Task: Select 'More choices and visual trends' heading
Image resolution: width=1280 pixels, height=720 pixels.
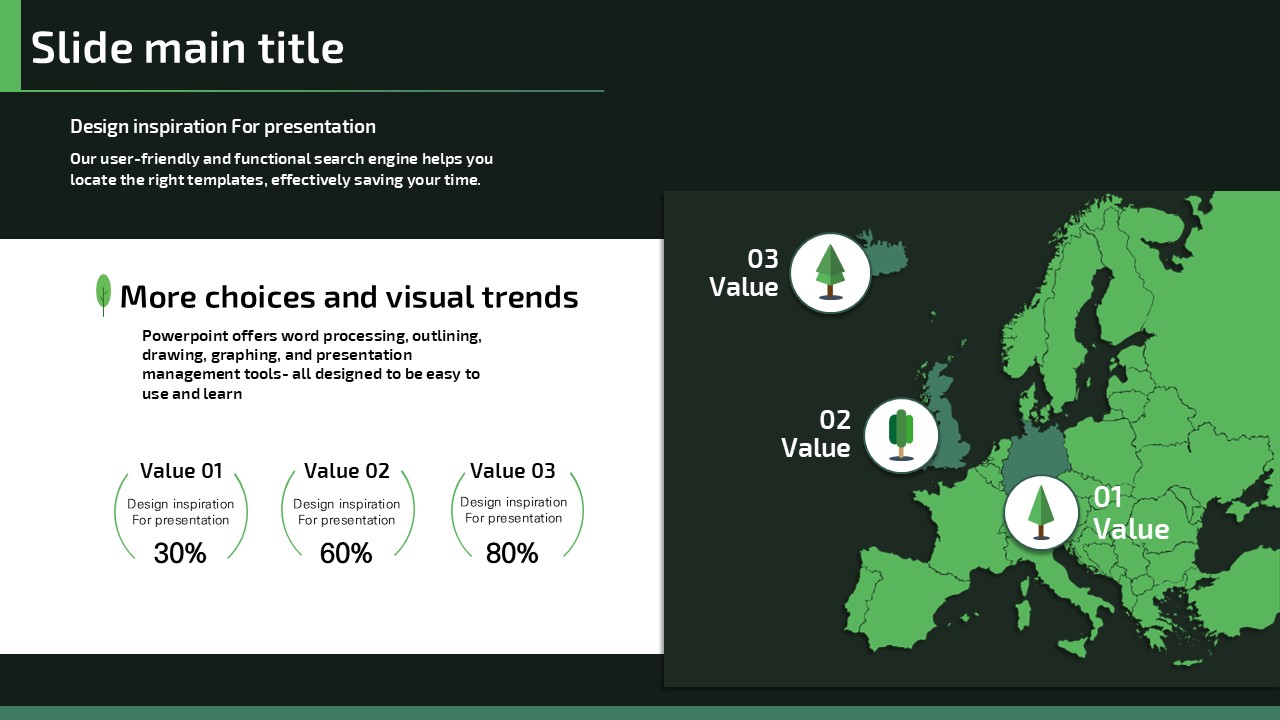Action: point(348,297)
